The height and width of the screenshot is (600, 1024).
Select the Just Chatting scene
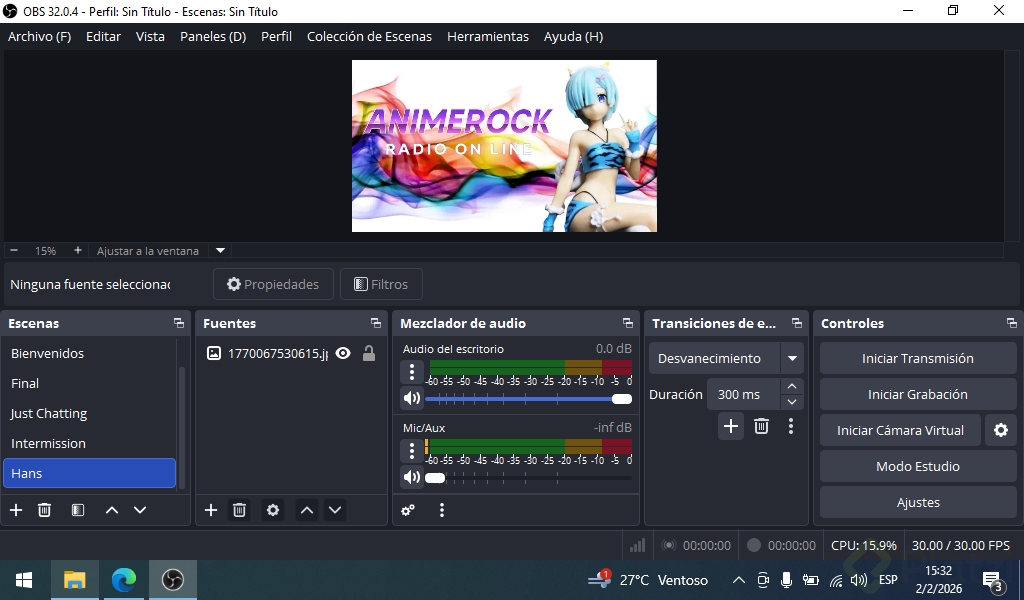89,413
